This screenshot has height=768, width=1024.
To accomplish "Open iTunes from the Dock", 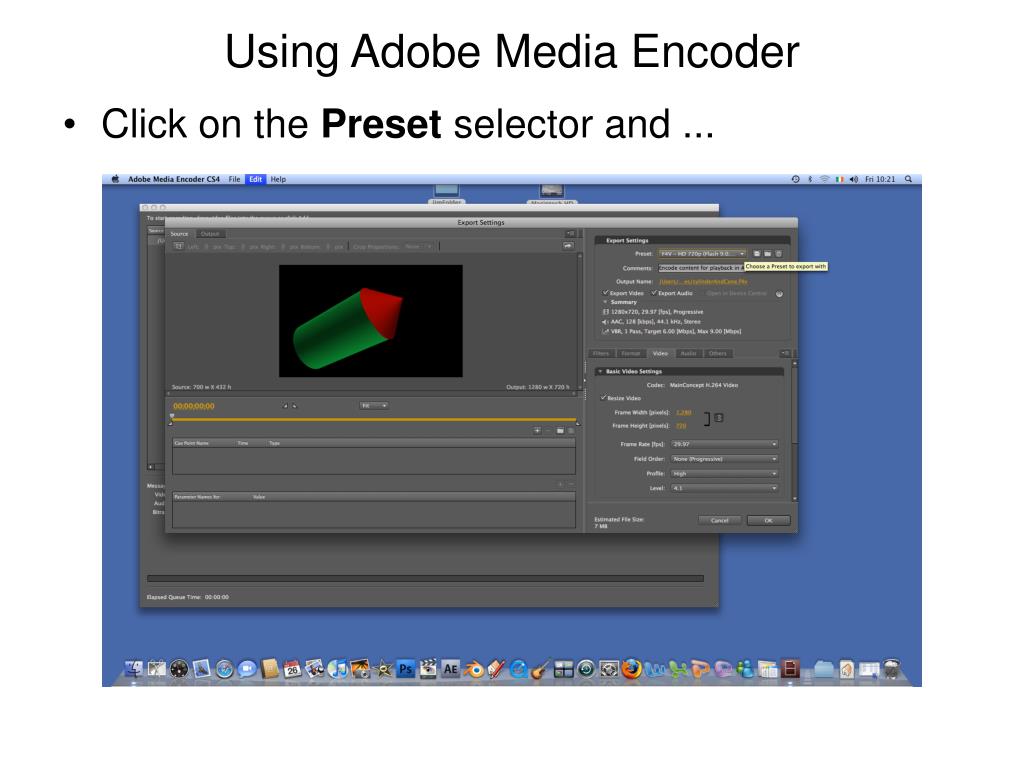I will tap(338, 669).
